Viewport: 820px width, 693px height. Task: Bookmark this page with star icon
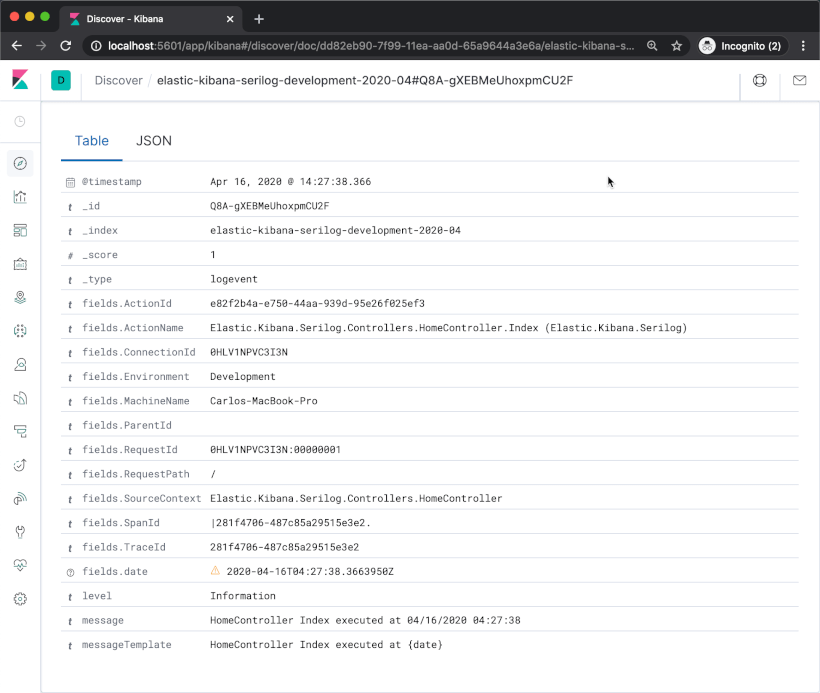point(677,46)
